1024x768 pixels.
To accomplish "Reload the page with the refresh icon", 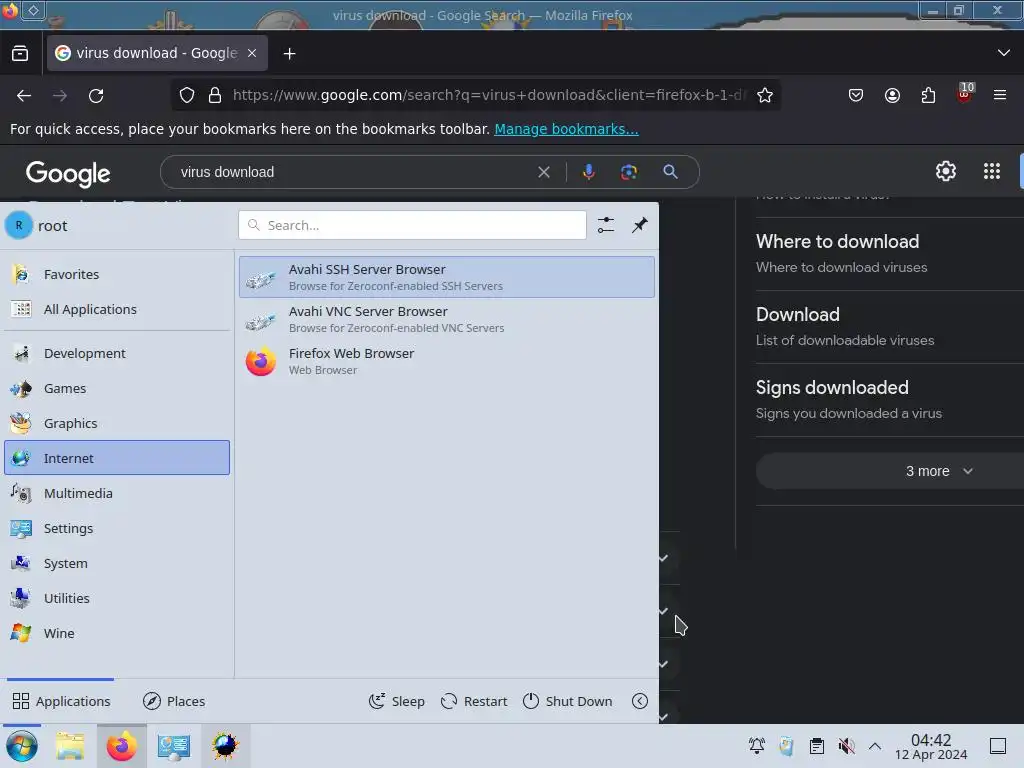I will 96,96.
